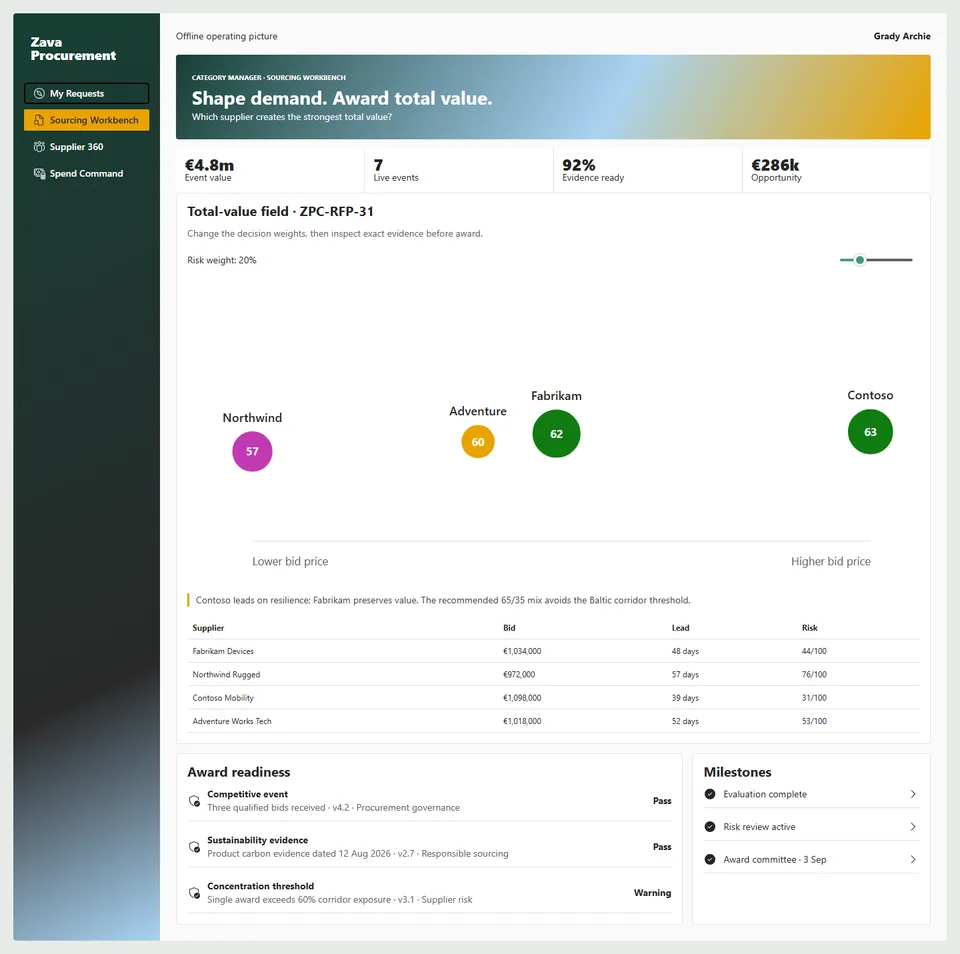Select the Northwind 57 bubble
Screen dimensions: 960x954
tap(252, 451)
